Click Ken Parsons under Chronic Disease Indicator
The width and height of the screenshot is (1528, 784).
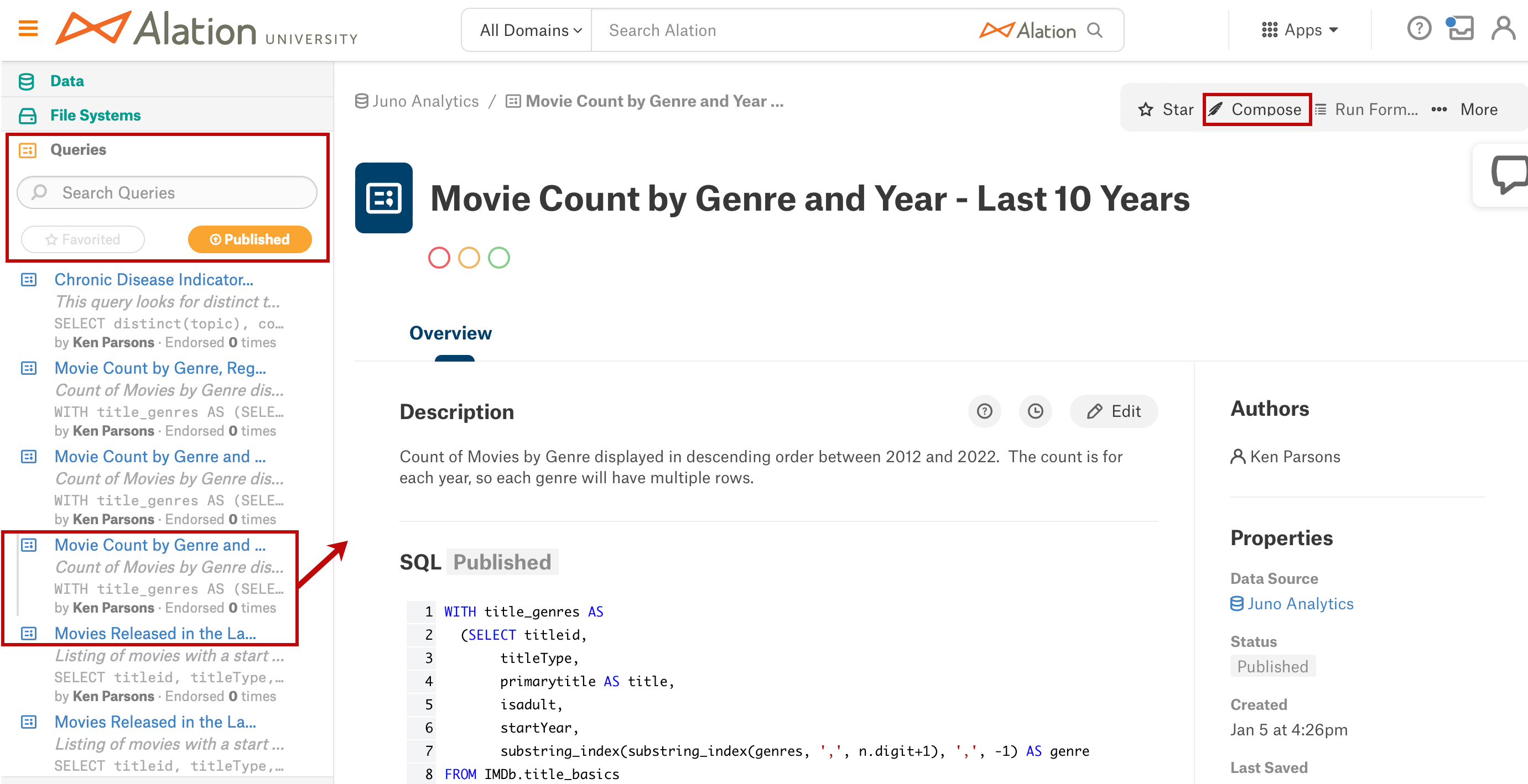113,343
